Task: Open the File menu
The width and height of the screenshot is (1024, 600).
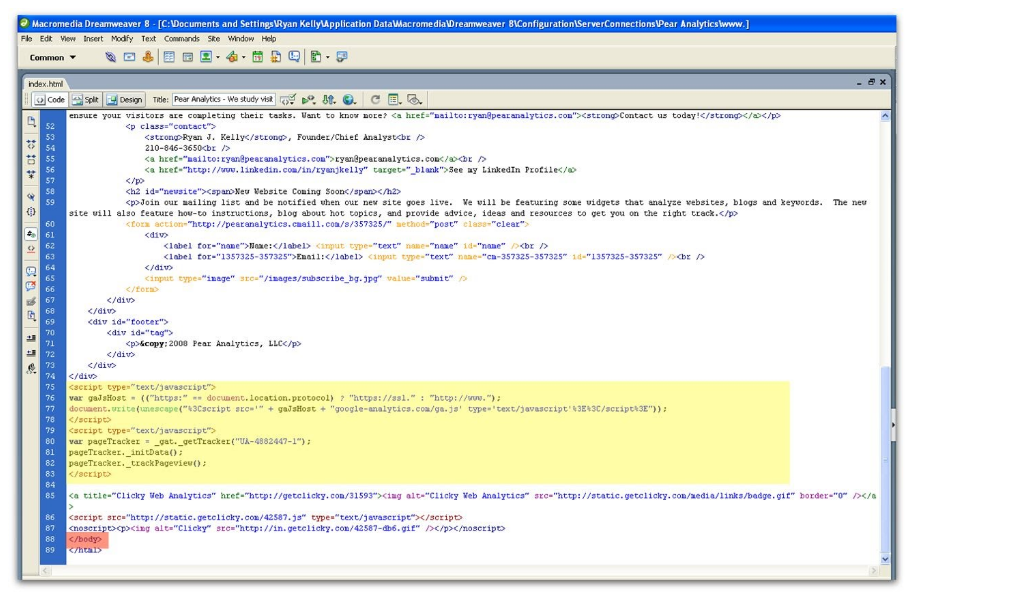Action: coord(26,39)
